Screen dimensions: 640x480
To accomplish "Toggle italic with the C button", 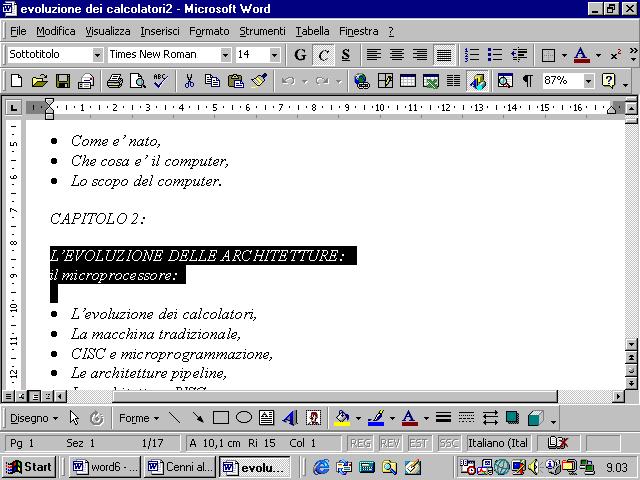I will click(x=323, y=55).
